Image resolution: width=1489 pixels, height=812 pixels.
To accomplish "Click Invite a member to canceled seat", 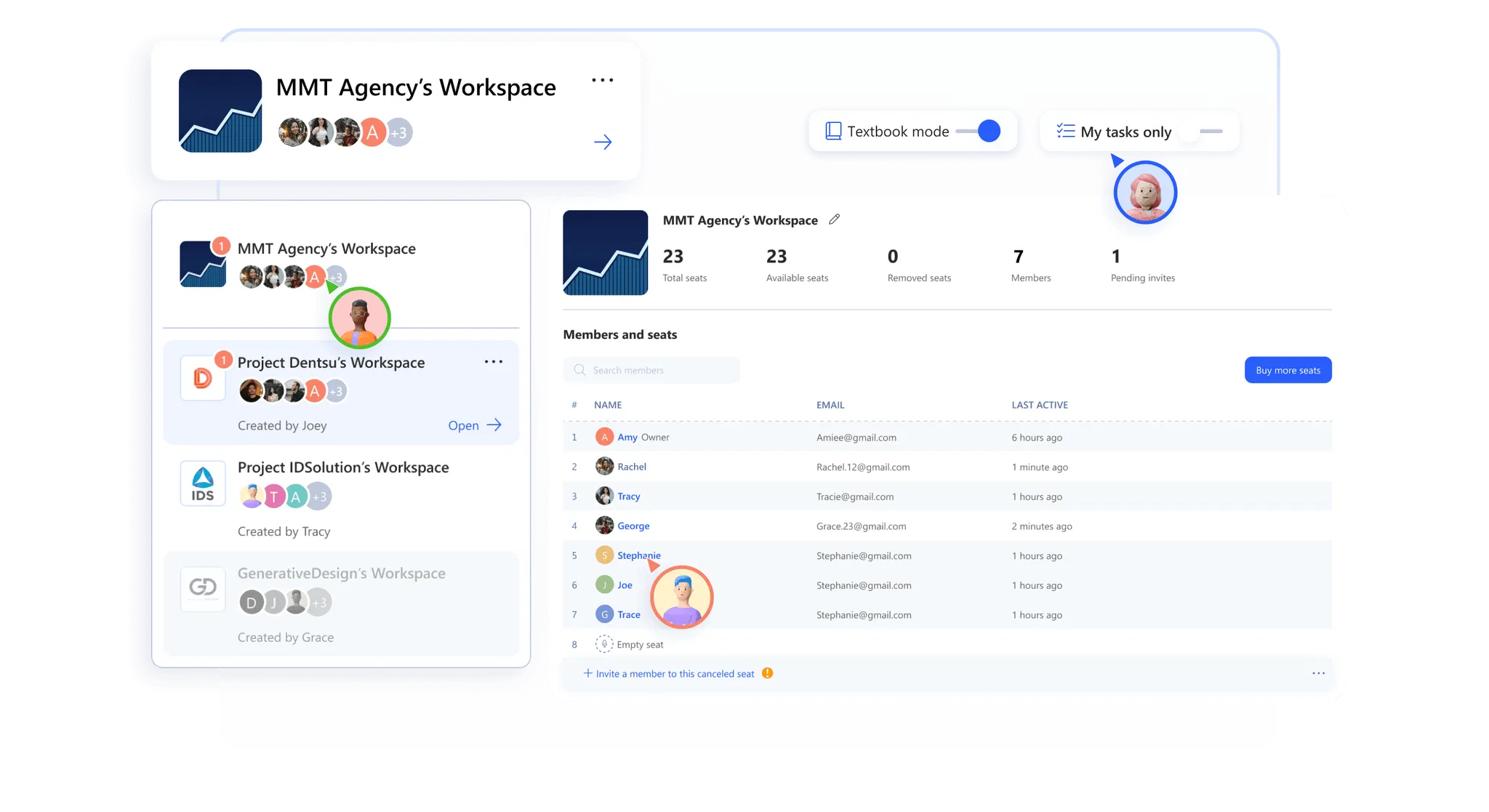I will [x=669, y=674].
